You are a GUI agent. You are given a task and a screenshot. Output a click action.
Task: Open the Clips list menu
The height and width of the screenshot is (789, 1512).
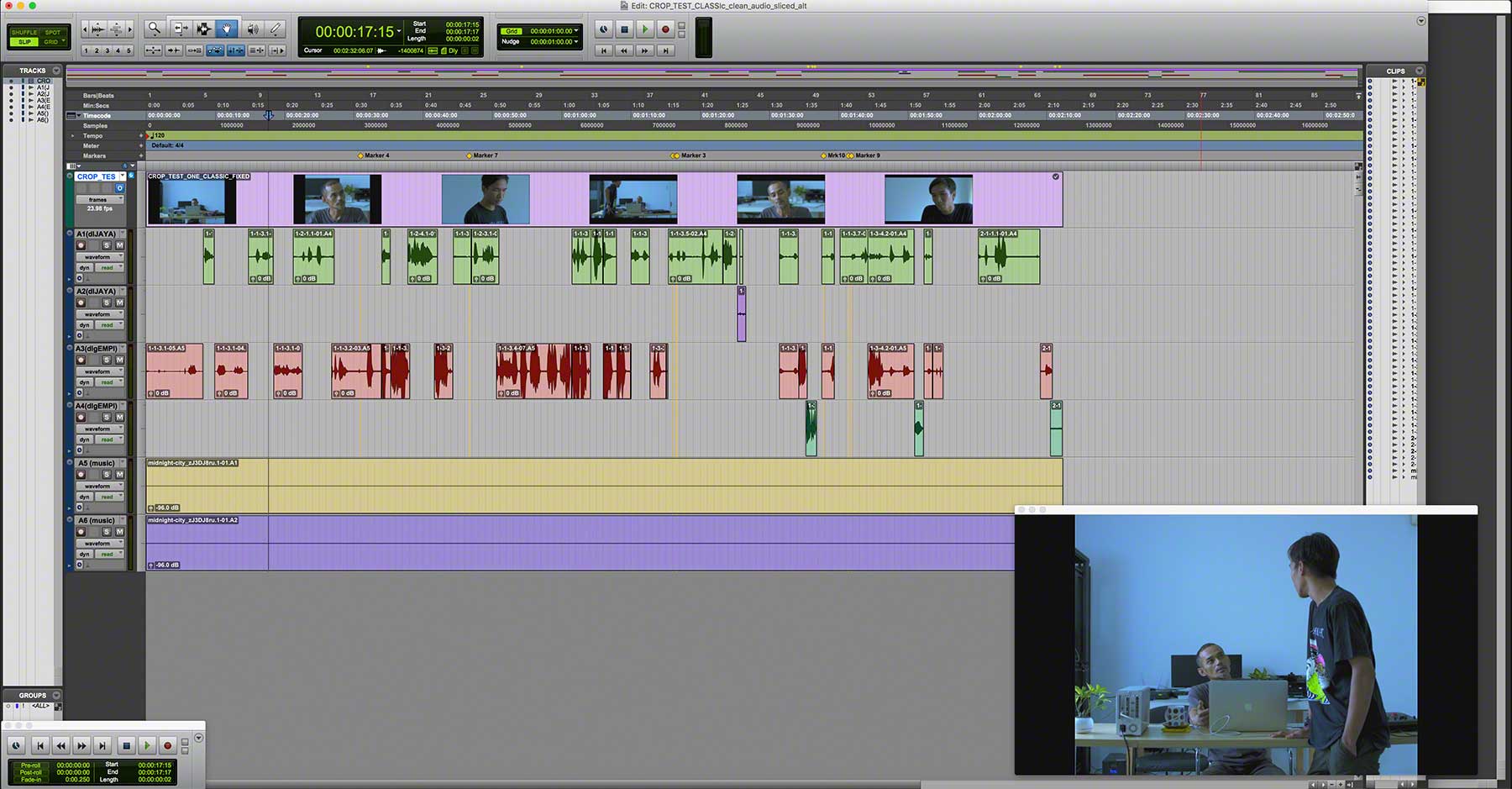1420,71
